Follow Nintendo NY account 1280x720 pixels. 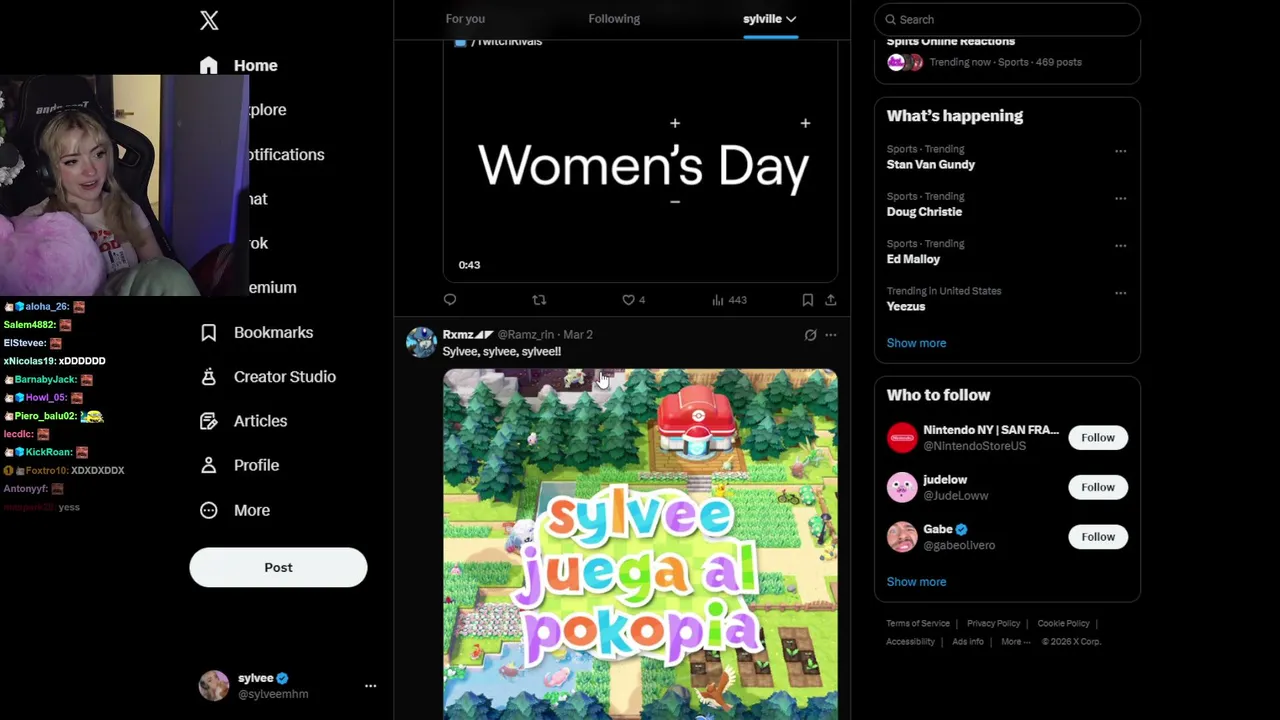pos(1097,437)
